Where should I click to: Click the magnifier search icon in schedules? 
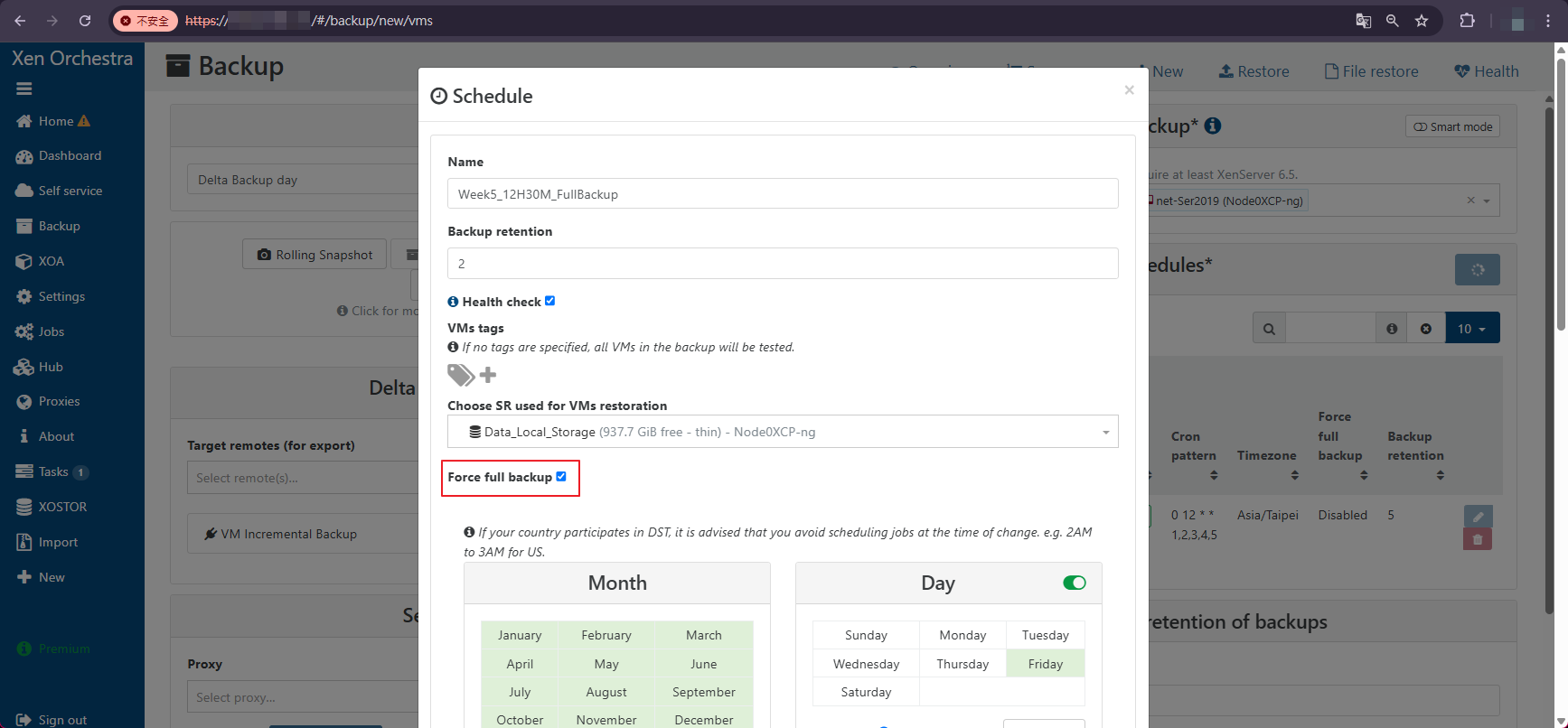click(x=1269, y=329)
